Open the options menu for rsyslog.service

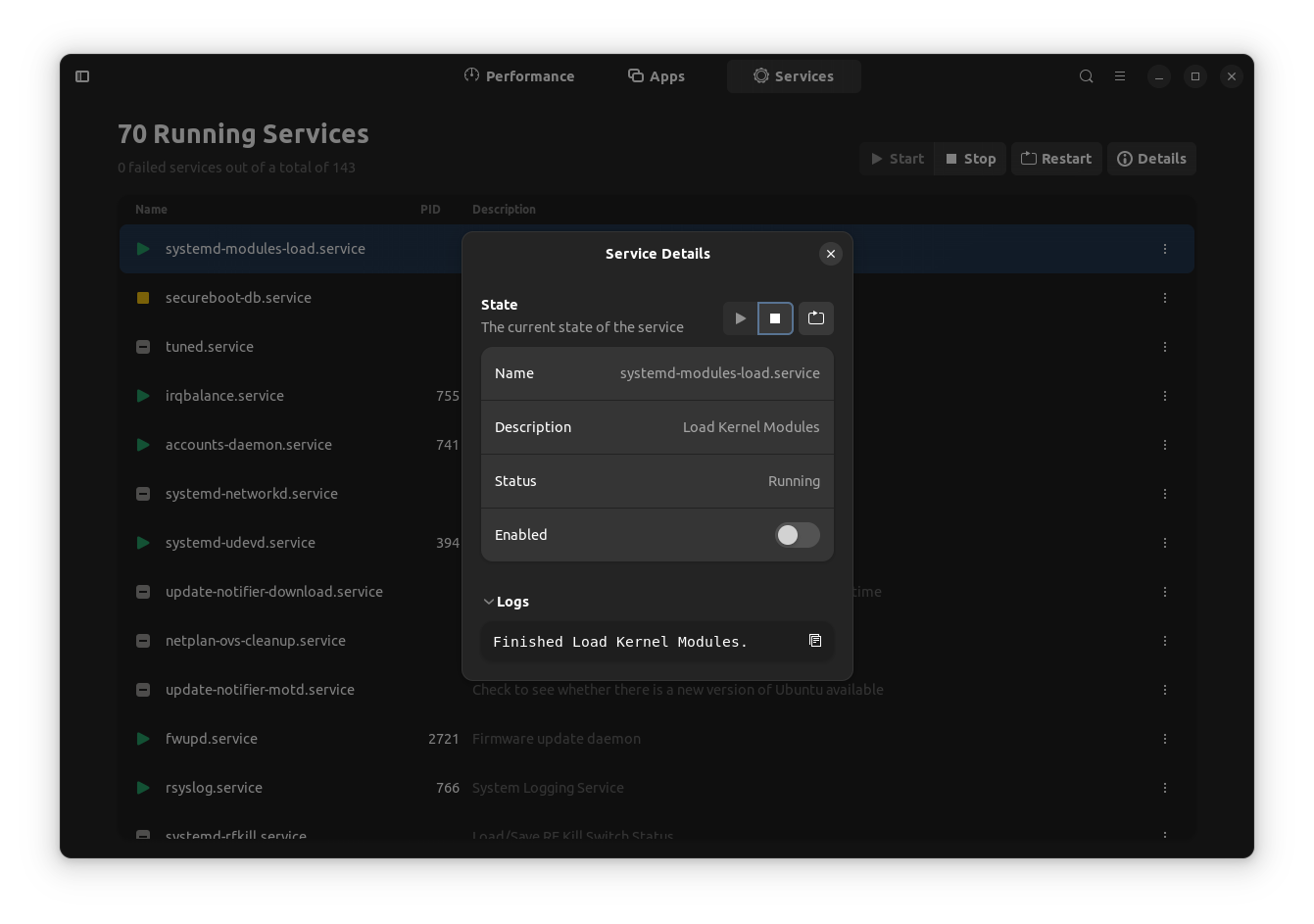[x=1164, y=787]
